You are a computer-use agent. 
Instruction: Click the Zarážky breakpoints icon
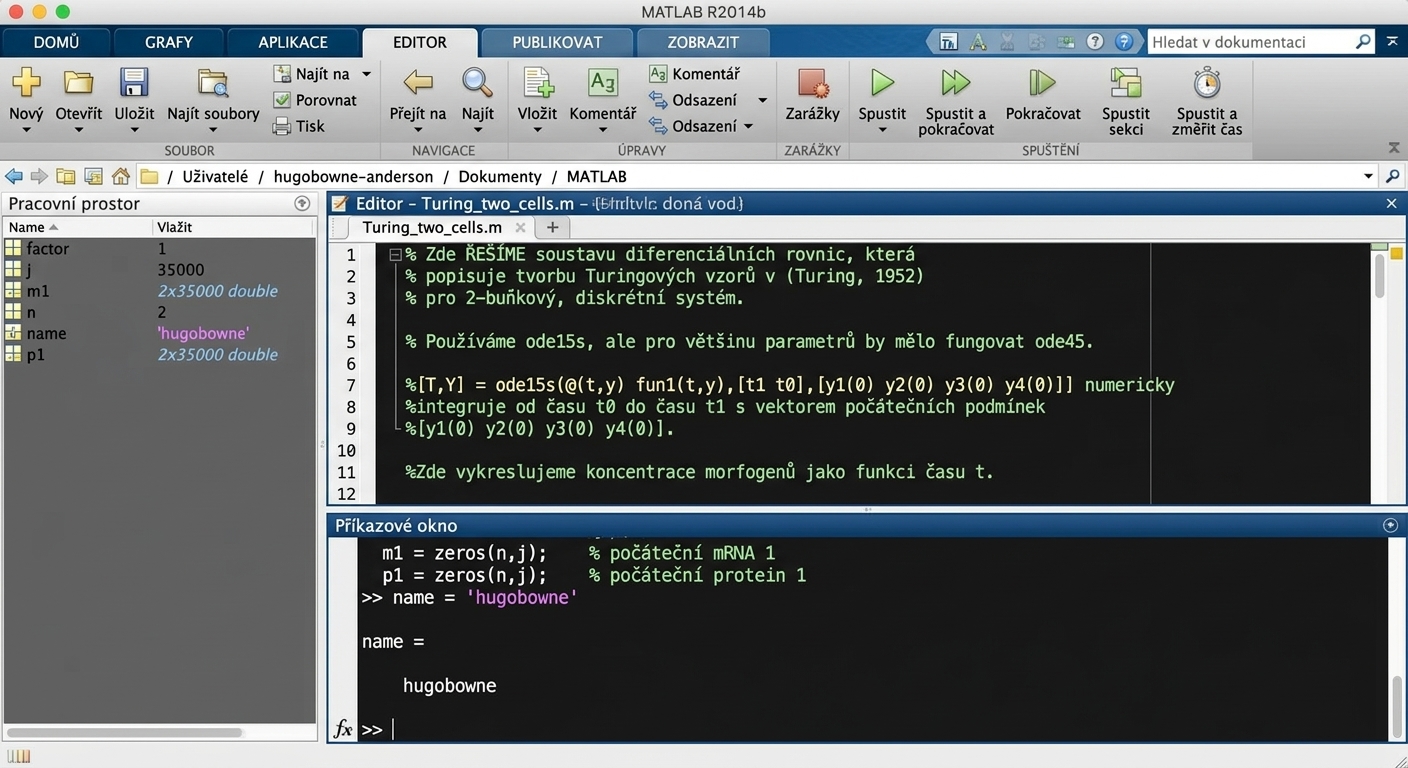(x=812, y=82)
